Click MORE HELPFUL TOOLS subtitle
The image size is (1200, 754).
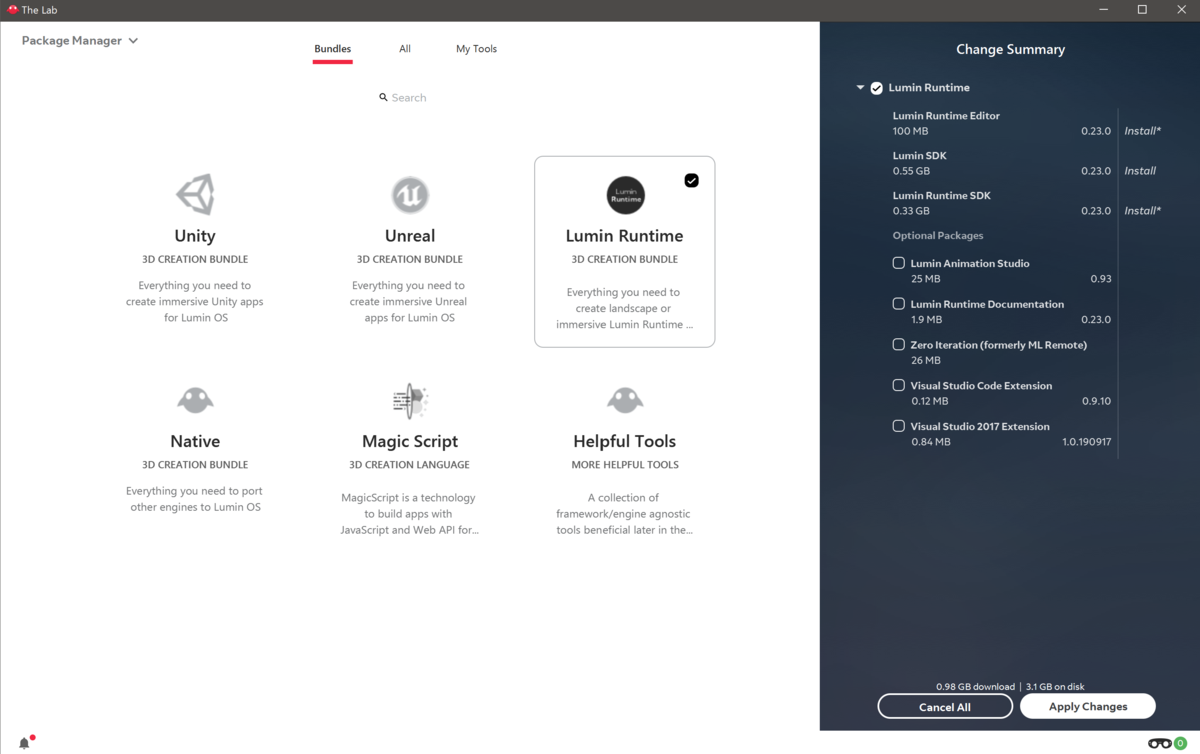point(625,465)
